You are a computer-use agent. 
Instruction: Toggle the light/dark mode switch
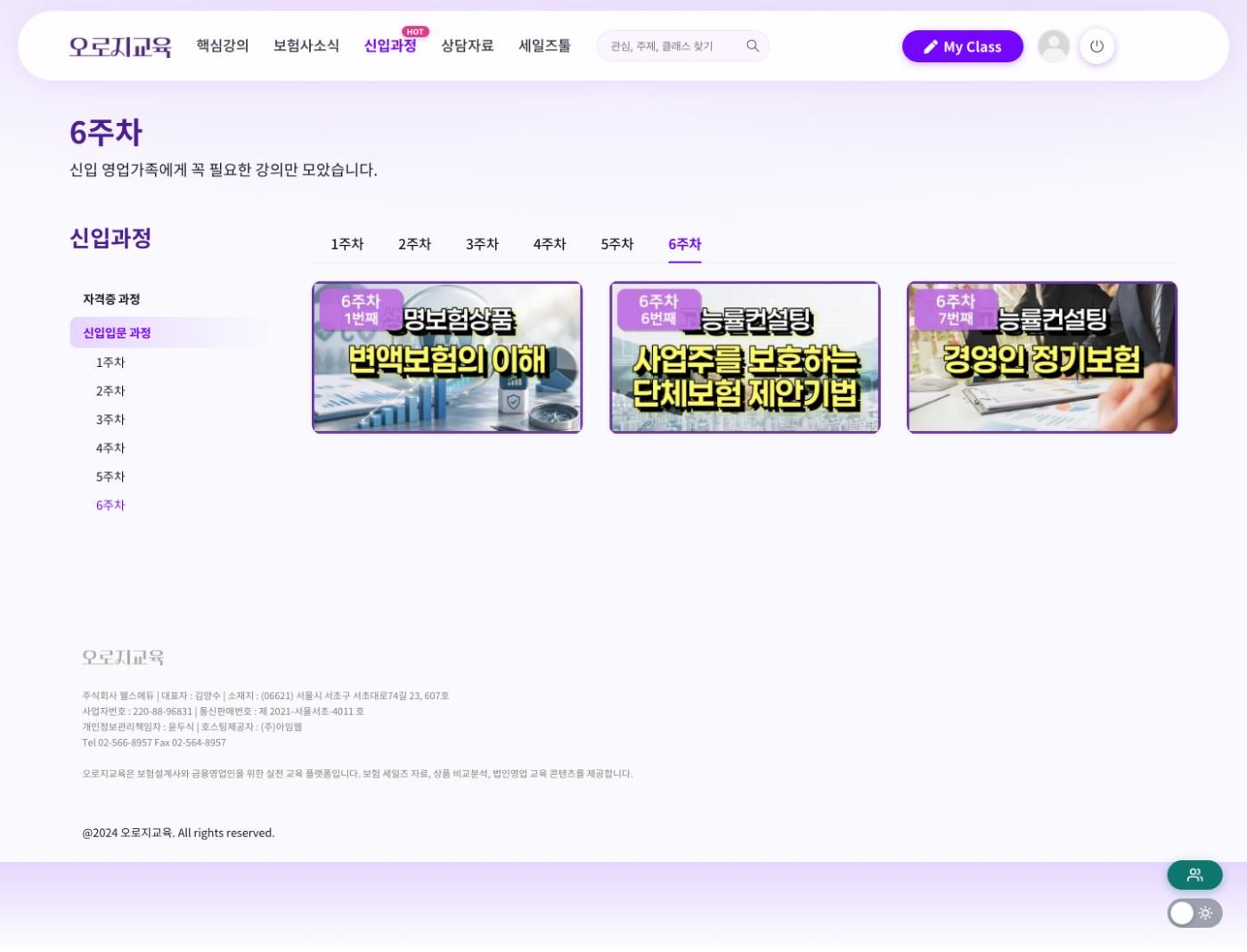(x=1194, y=913)
